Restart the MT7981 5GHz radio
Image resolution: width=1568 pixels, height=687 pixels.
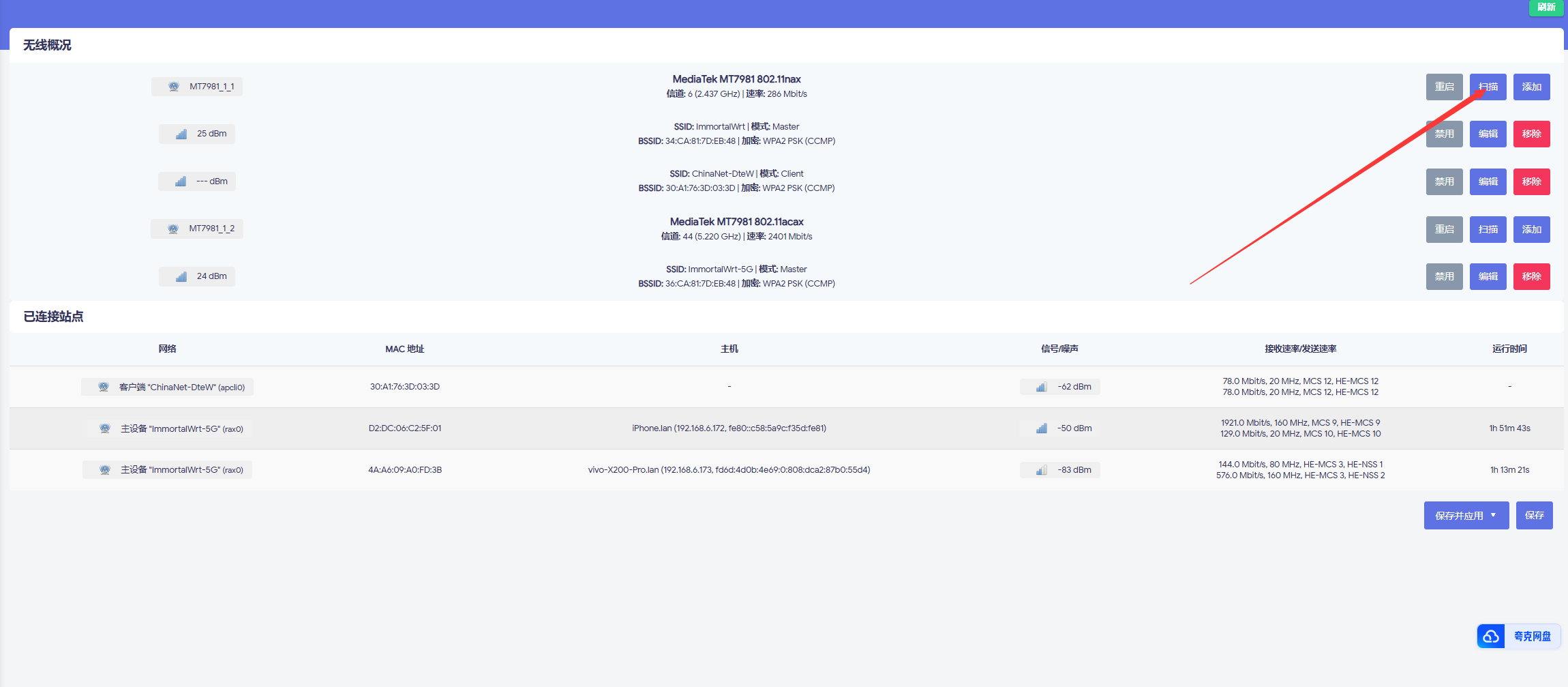click(1444, 229)
